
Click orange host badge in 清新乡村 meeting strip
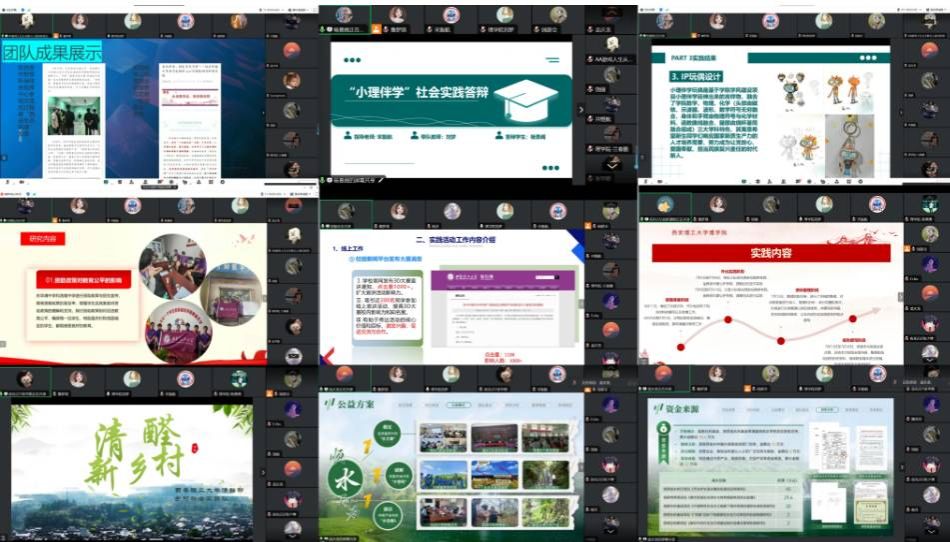(270, 394)
